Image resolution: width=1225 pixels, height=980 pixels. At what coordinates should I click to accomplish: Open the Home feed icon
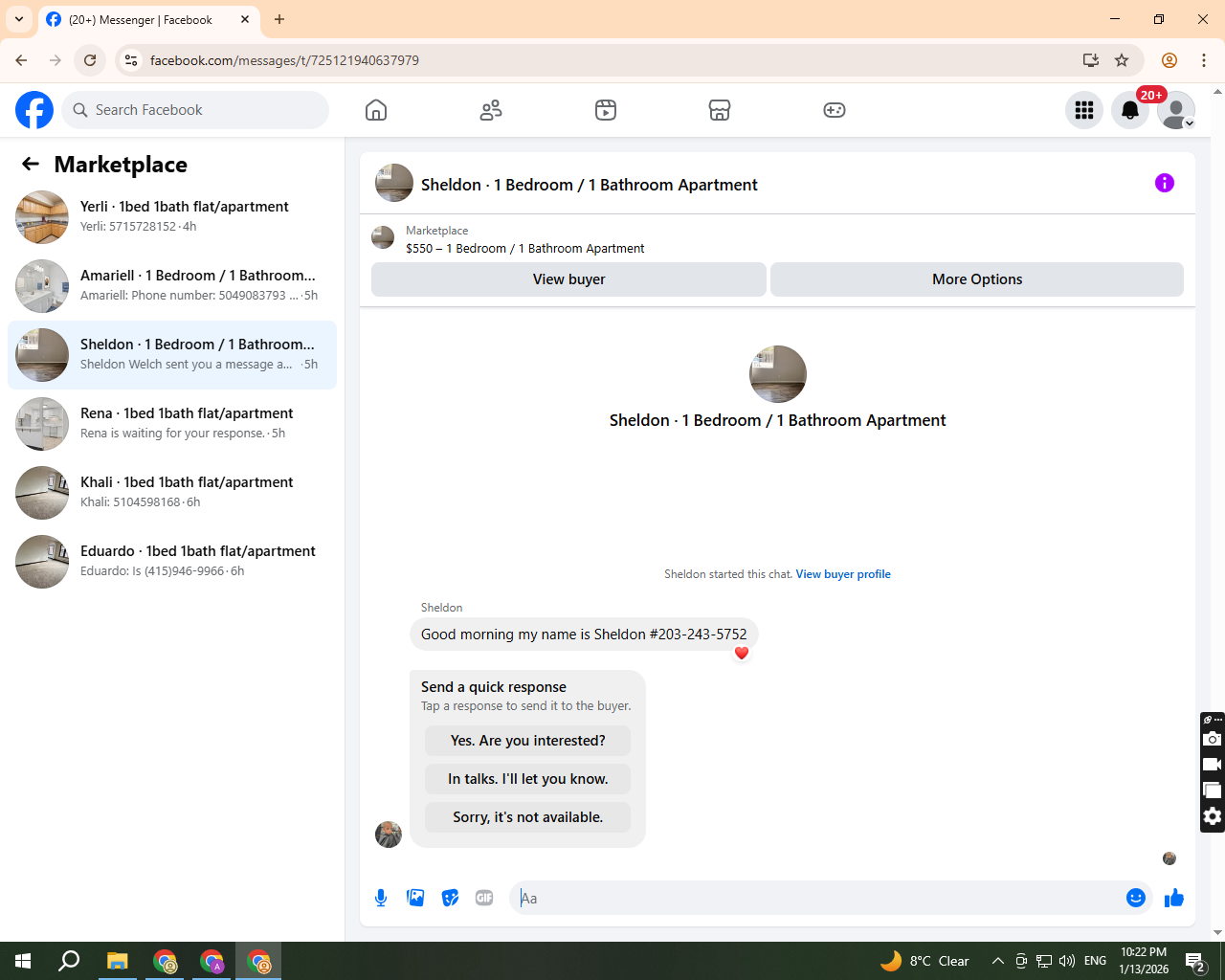click(376, 110)
